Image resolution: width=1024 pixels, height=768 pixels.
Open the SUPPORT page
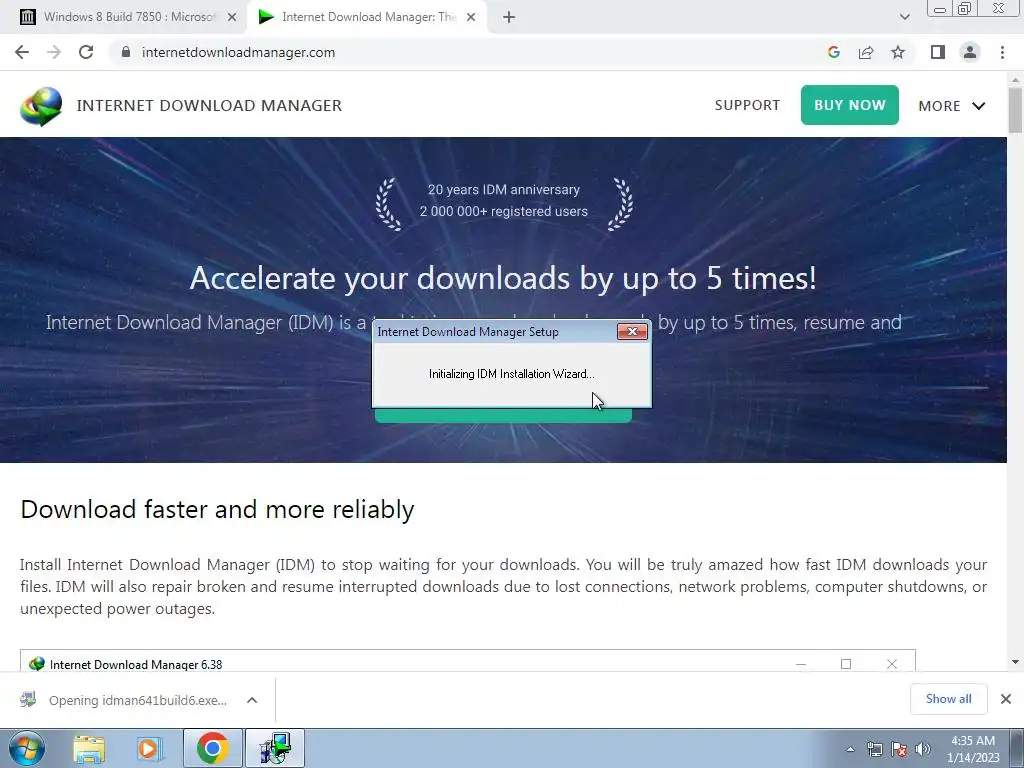747,105
